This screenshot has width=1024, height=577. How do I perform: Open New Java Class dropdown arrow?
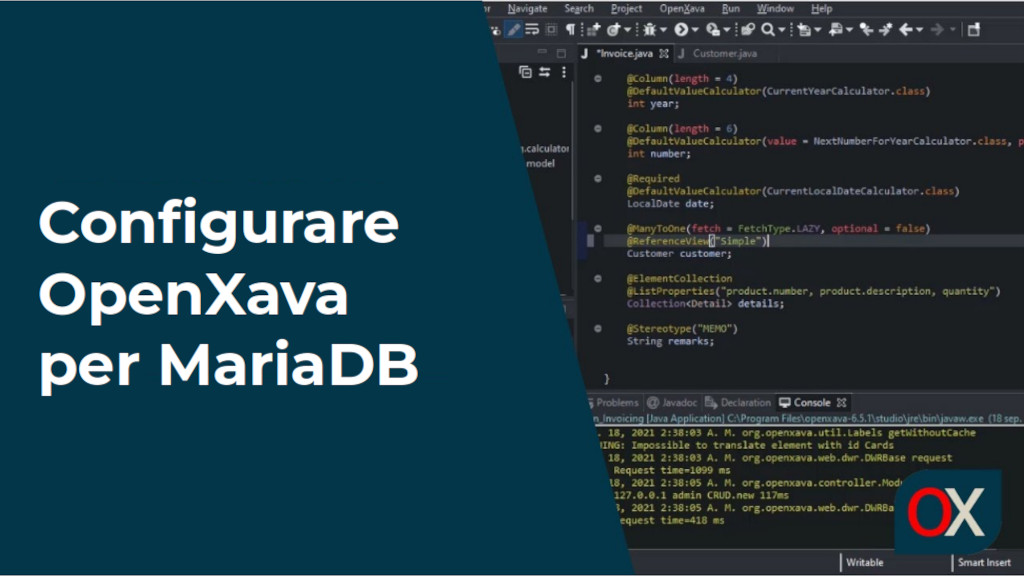click(628, 30)
